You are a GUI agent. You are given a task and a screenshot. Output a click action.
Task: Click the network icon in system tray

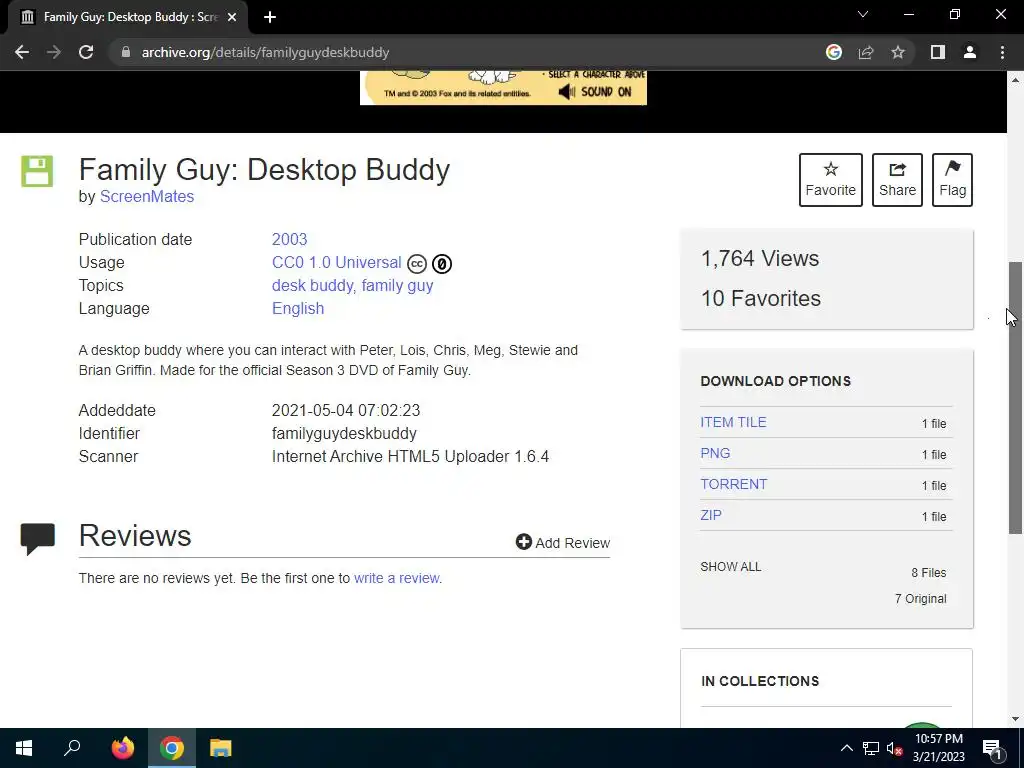click(x=871, y=748)
